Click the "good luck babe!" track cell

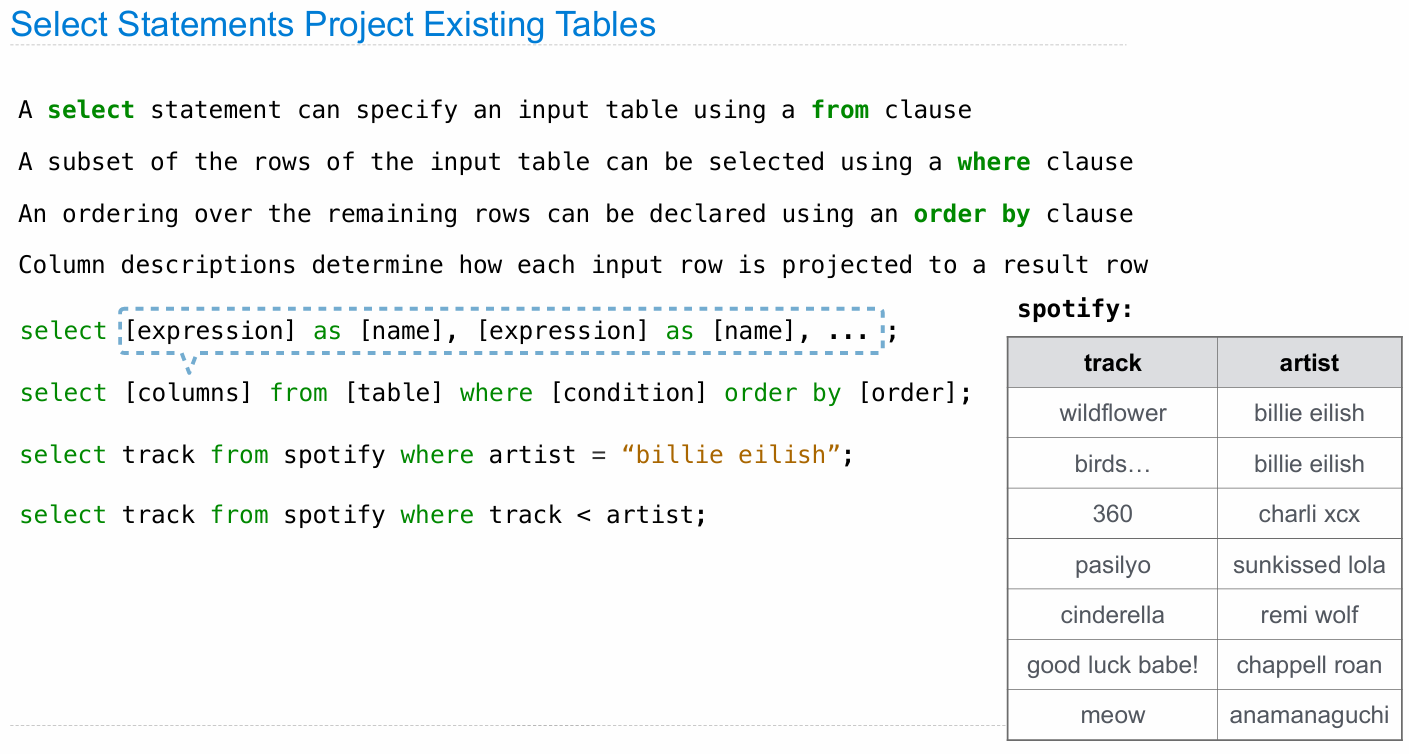1112,665
